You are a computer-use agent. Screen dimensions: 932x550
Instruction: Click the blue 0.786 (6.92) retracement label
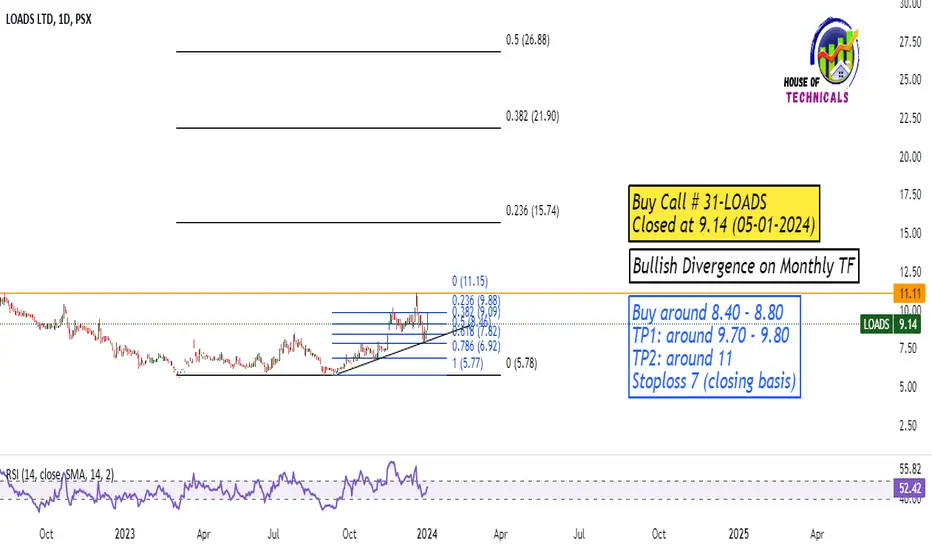click(x=476, y=346)
